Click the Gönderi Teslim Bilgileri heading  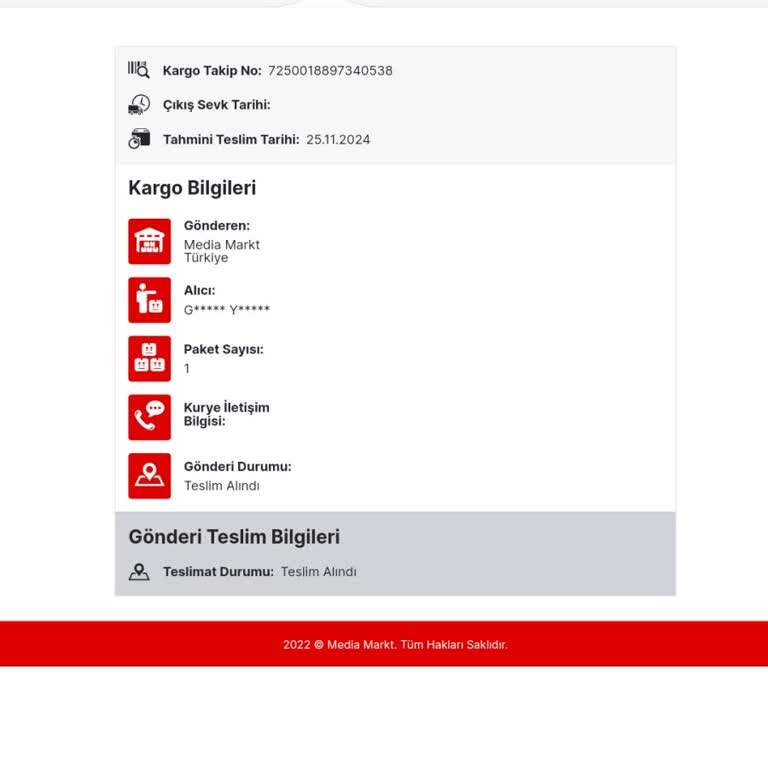234,537
